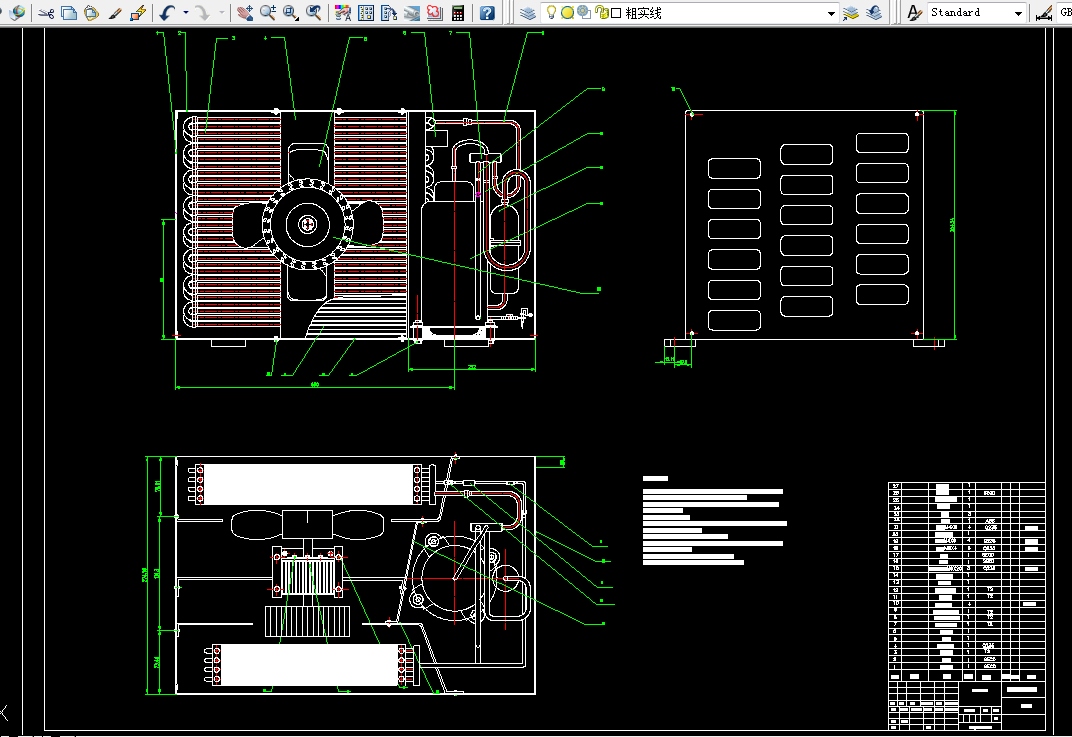
Task: Cut selection with the scissors icon
Action: point(46,12)
